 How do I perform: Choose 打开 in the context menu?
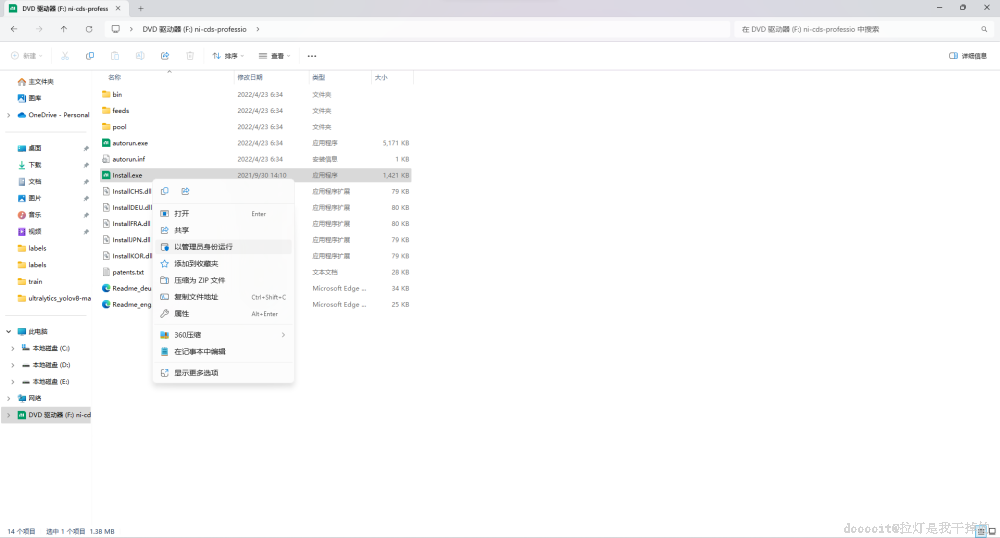click(x=223, y=214)
